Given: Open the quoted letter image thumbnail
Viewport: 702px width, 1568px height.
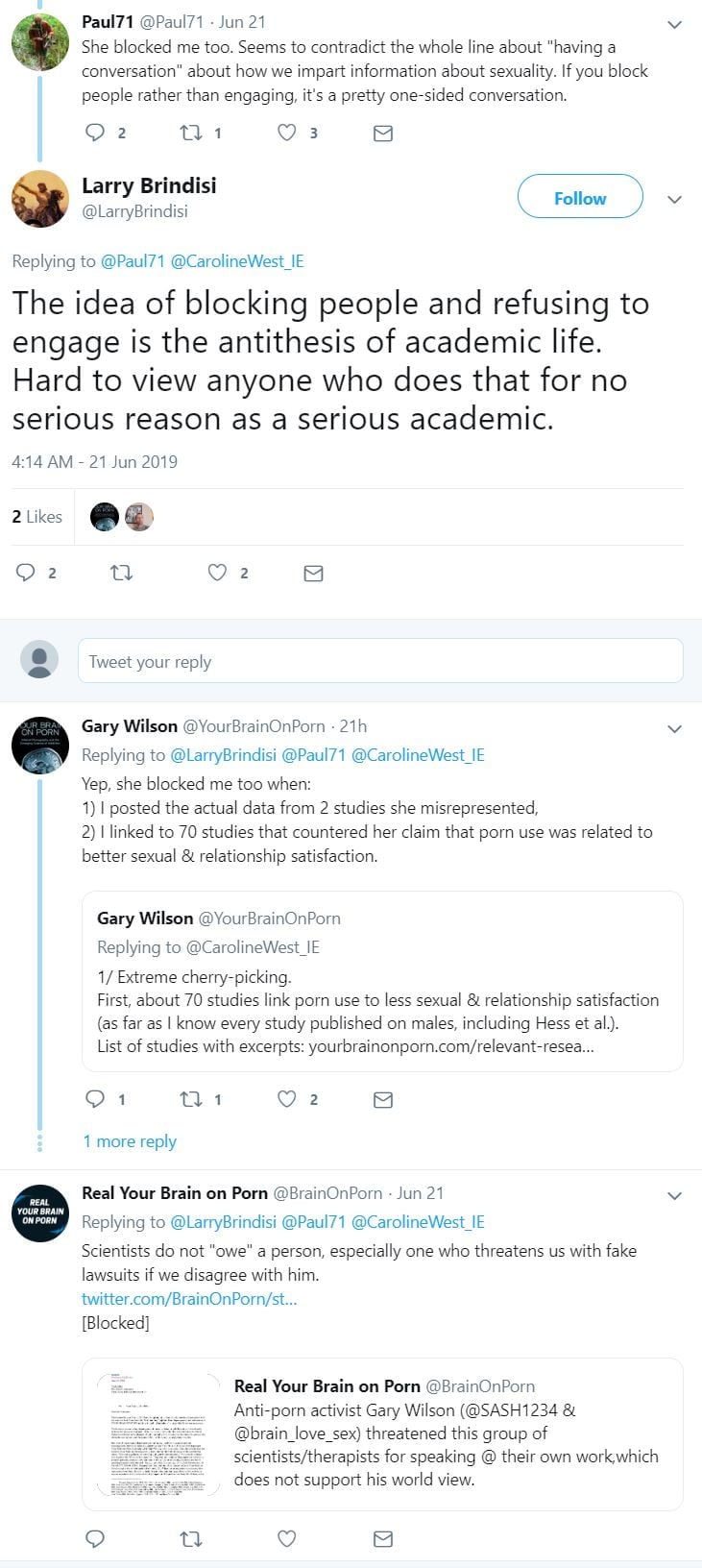Looking at the screenshot, I should click(158, 1433).
